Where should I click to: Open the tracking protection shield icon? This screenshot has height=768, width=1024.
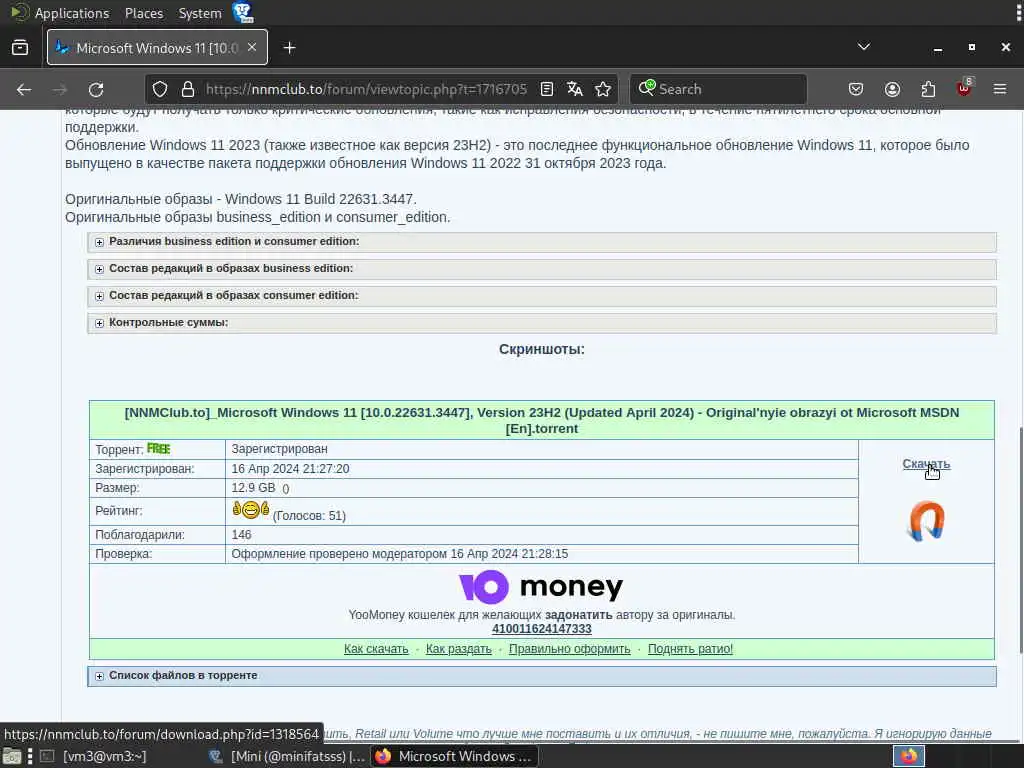click(x=160, y=89)
